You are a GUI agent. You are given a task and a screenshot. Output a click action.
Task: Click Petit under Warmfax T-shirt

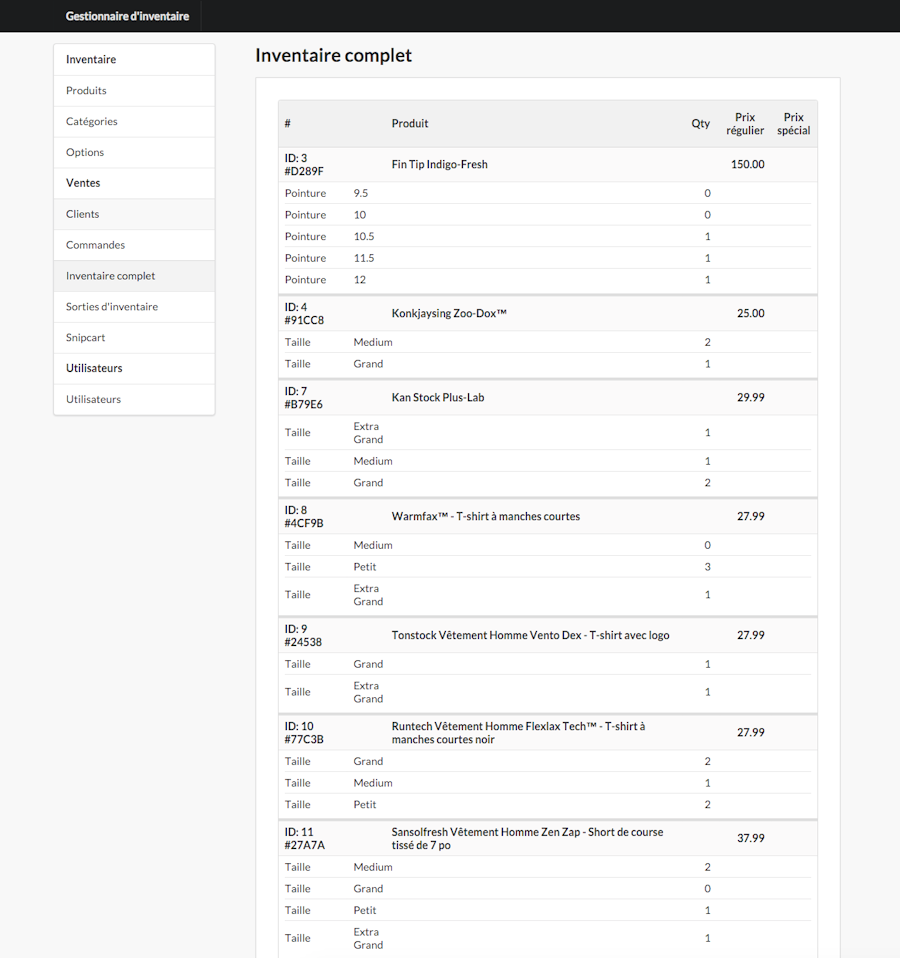click(x=365, y=567)
